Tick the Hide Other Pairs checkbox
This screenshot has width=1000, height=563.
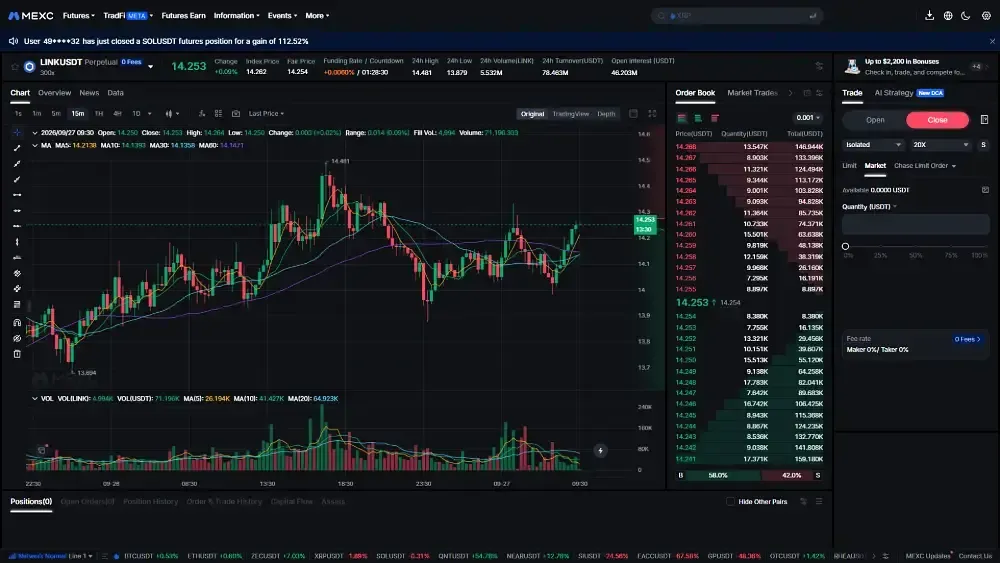(731, 502)
